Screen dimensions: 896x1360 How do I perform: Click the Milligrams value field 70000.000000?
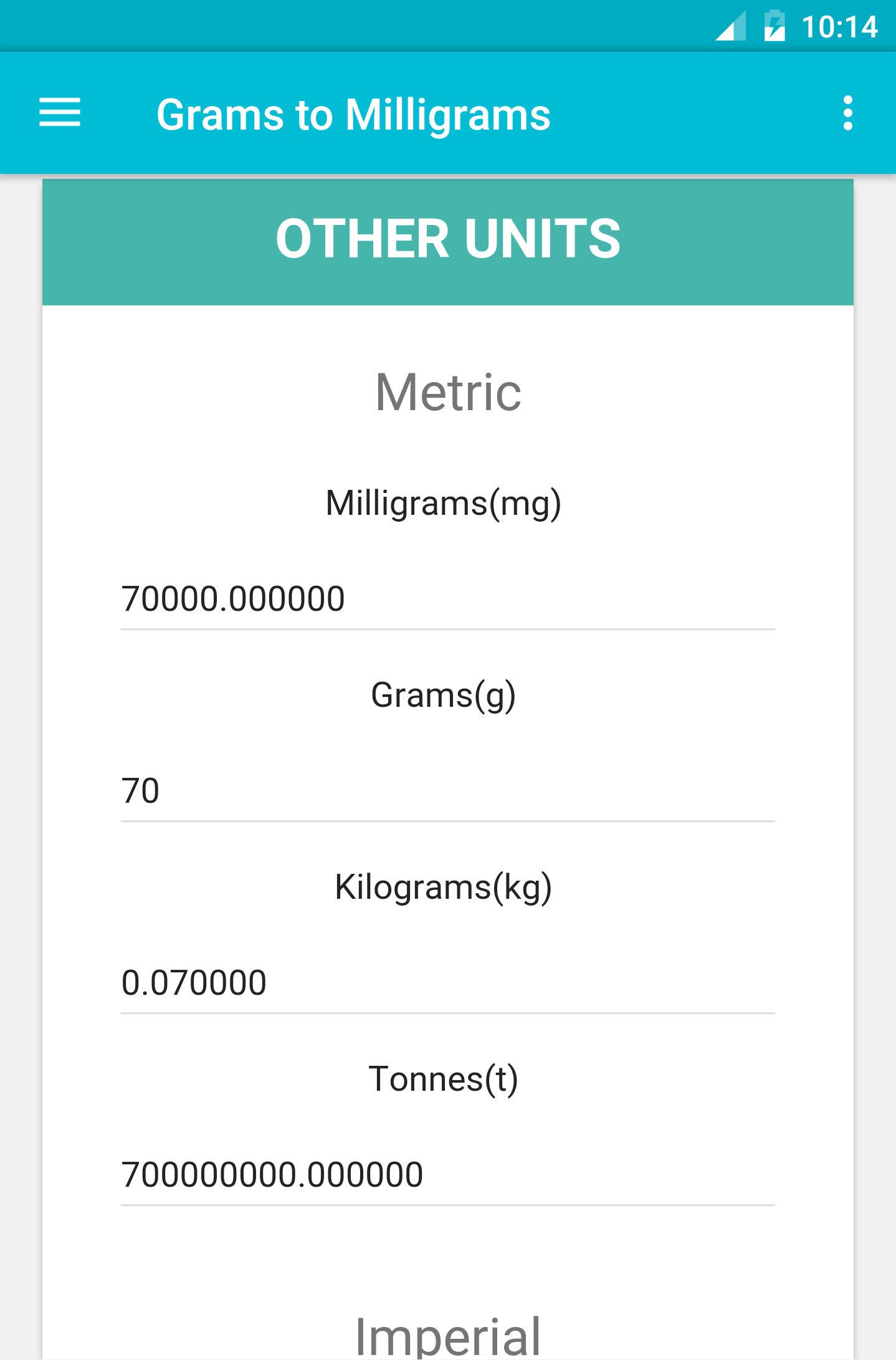click(447, 599)
